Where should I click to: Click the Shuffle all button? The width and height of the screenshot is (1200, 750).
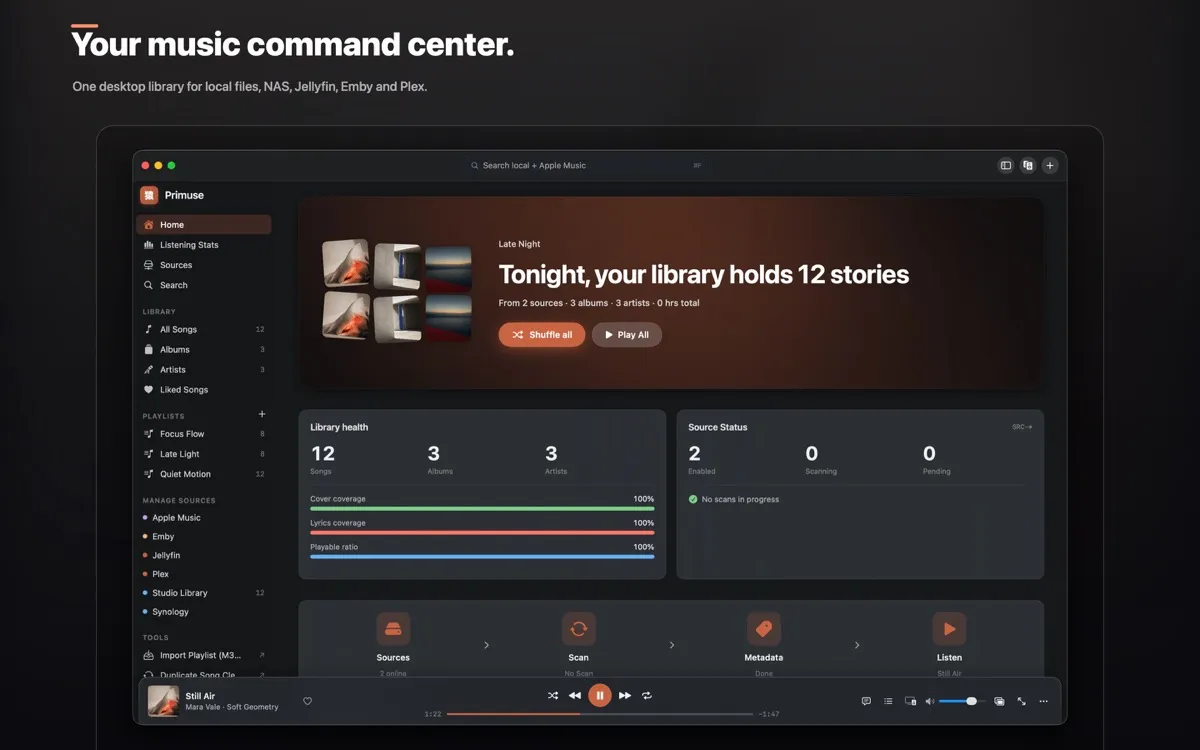(542, 335)
